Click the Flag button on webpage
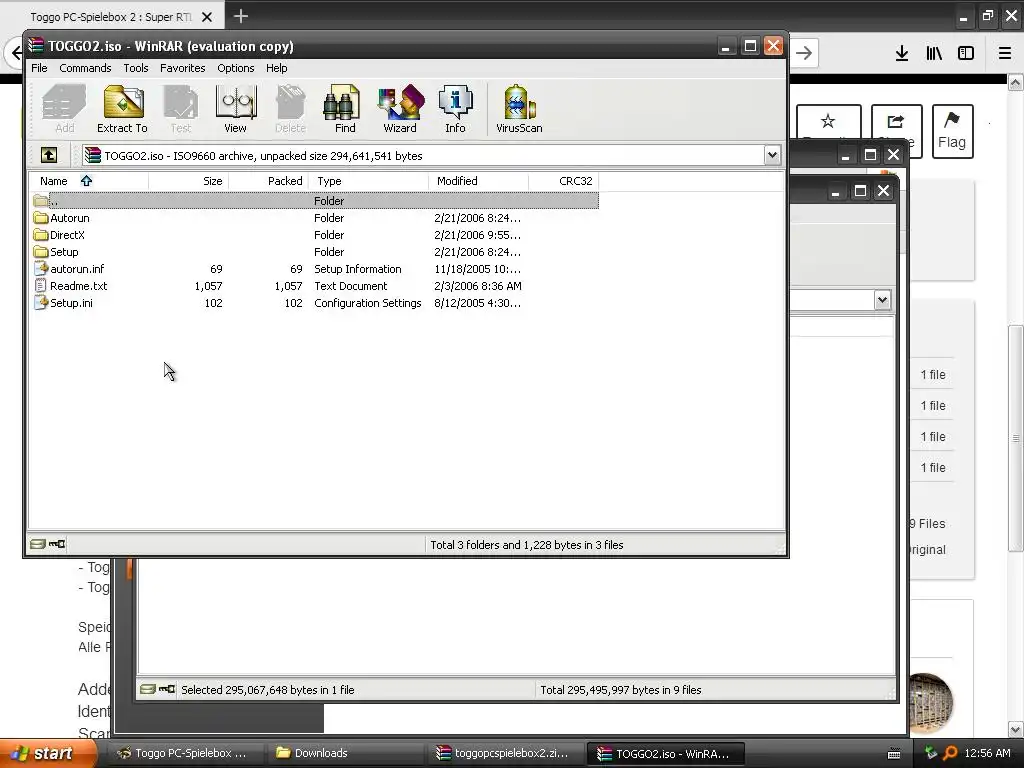 point(952,131)
